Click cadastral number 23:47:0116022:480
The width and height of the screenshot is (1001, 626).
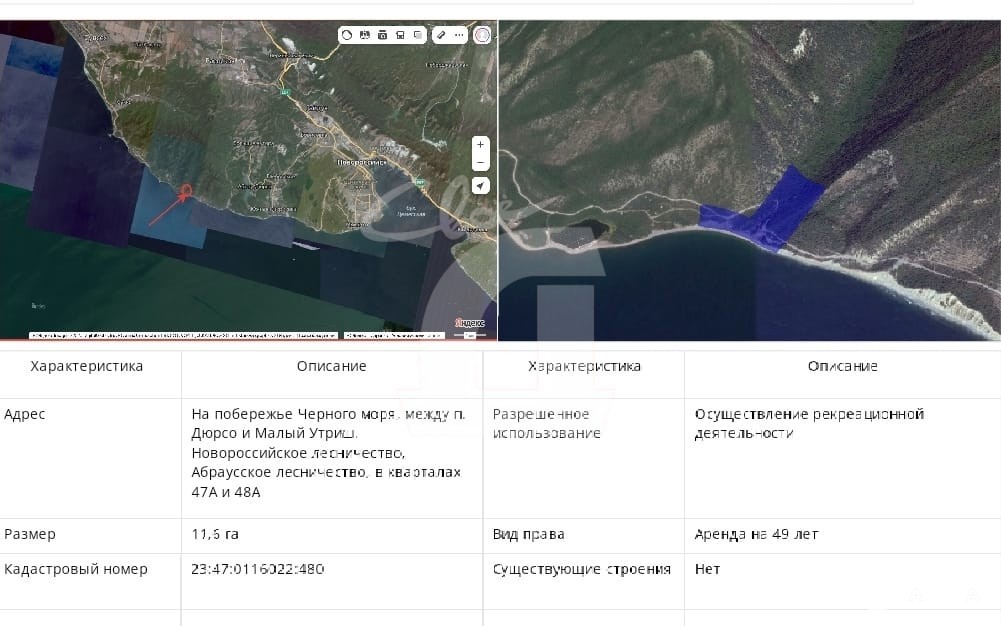point(257,569)
